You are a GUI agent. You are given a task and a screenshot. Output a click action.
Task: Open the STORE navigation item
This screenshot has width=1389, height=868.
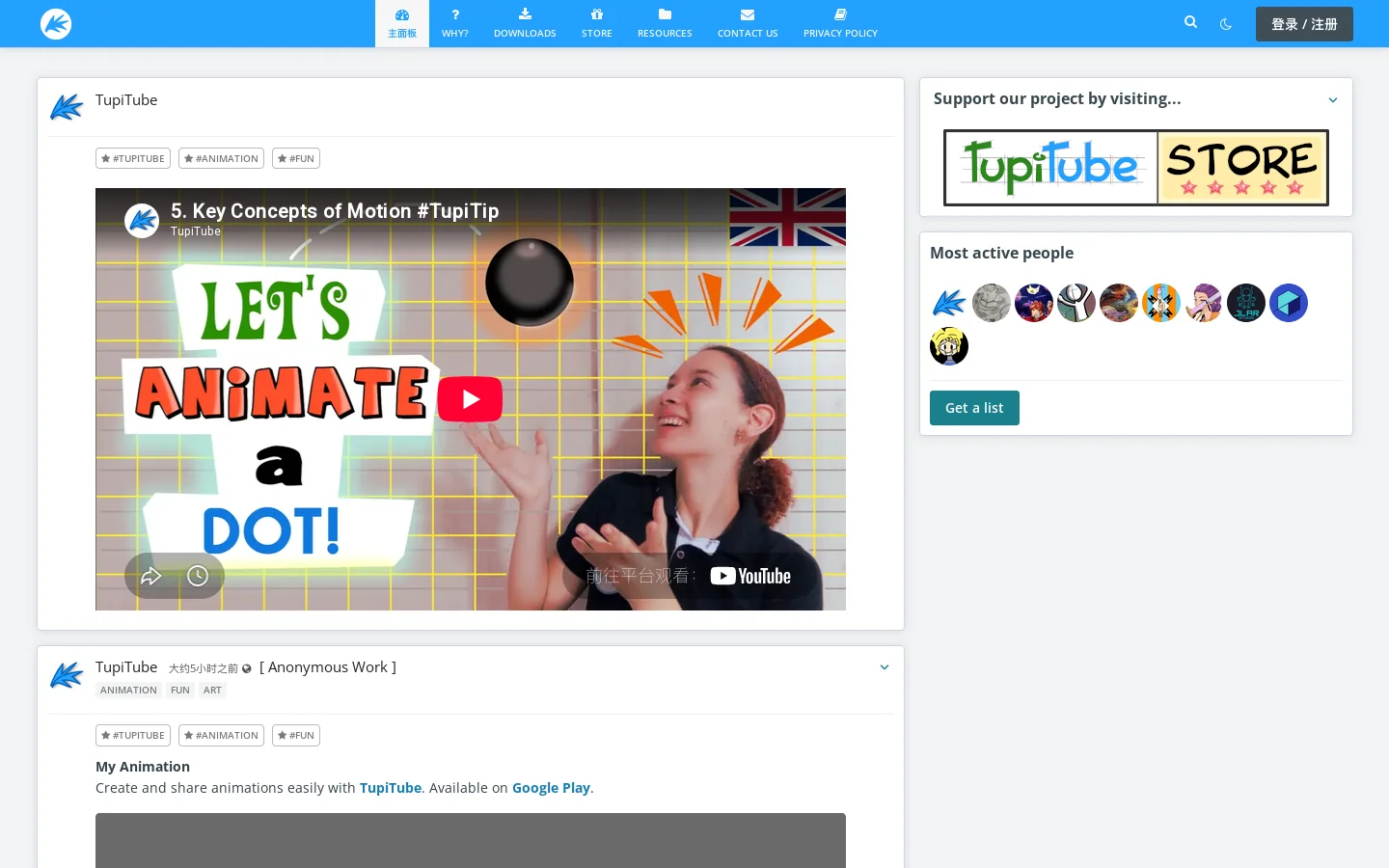597,23
